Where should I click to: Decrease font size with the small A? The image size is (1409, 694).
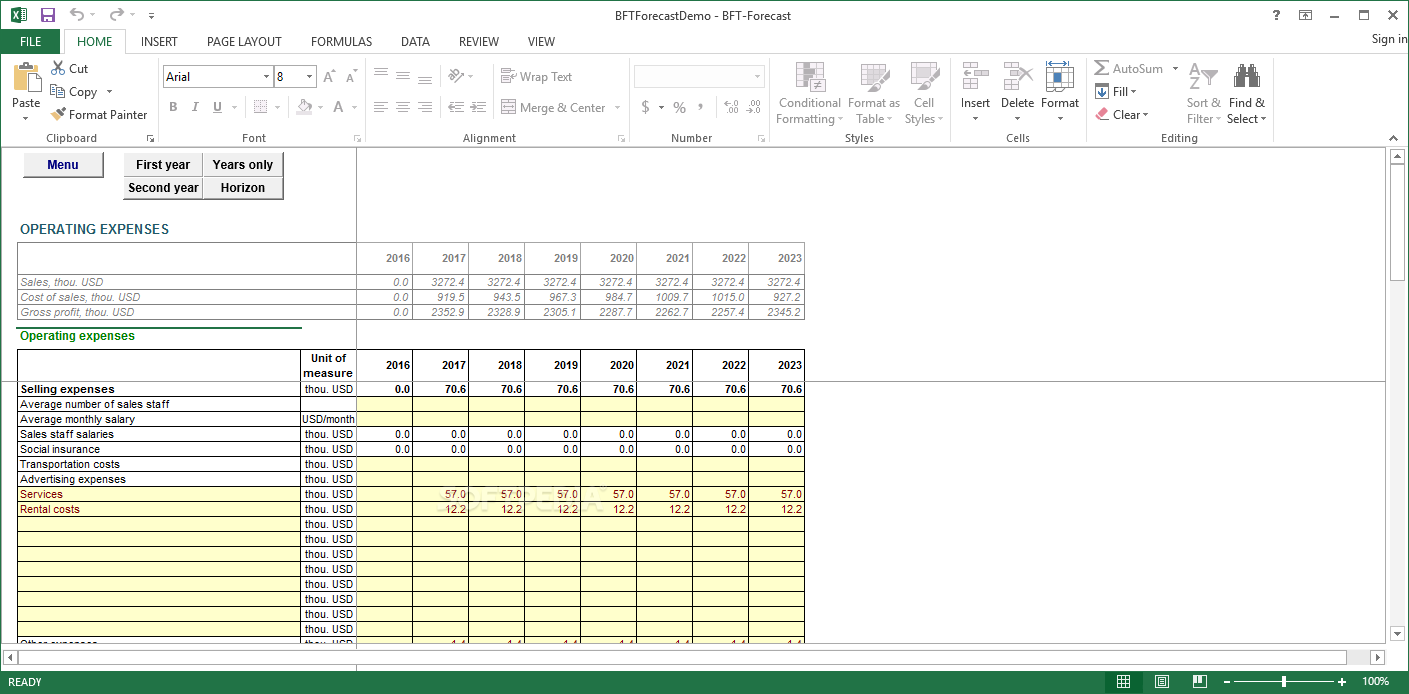pyautogui.click(x=351, y=77)
